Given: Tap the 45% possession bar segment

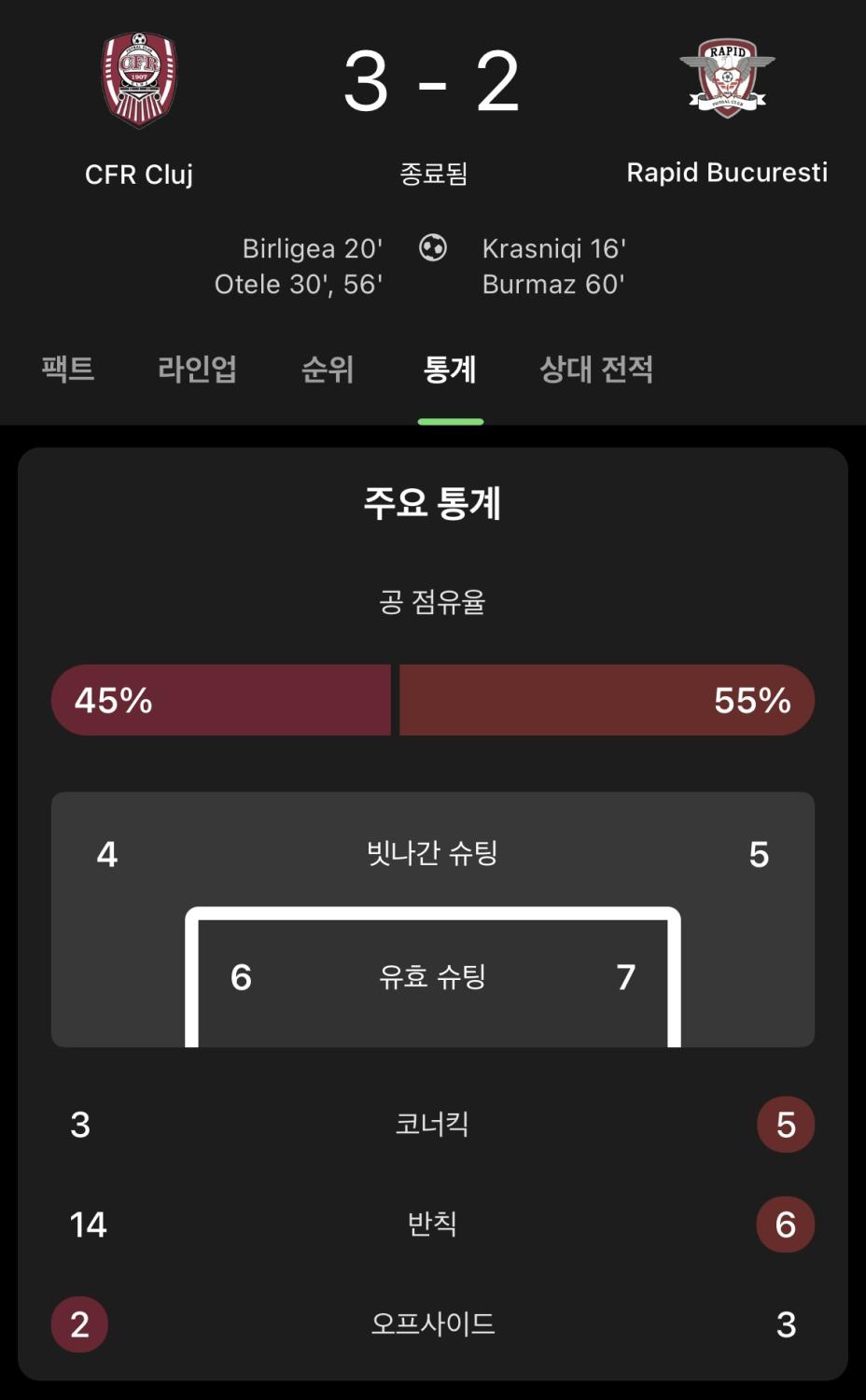Looking at the screenshot, I should point(221,700).
